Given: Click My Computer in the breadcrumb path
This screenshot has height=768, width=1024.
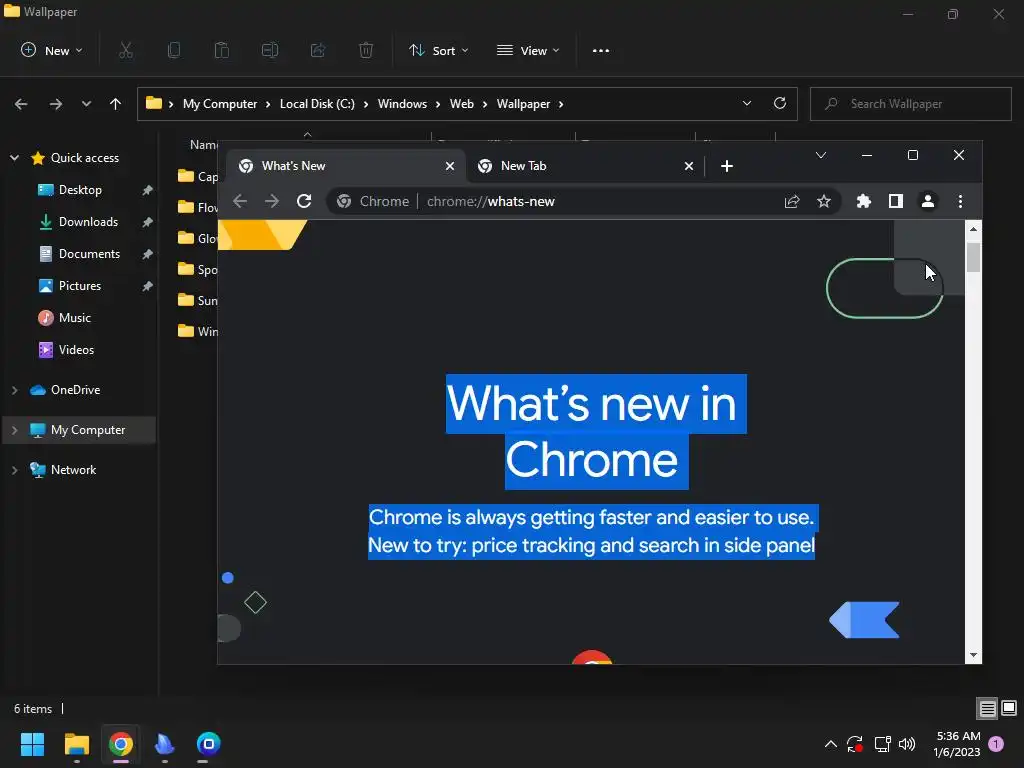Looking at the screenshot, I should point(219,104).
